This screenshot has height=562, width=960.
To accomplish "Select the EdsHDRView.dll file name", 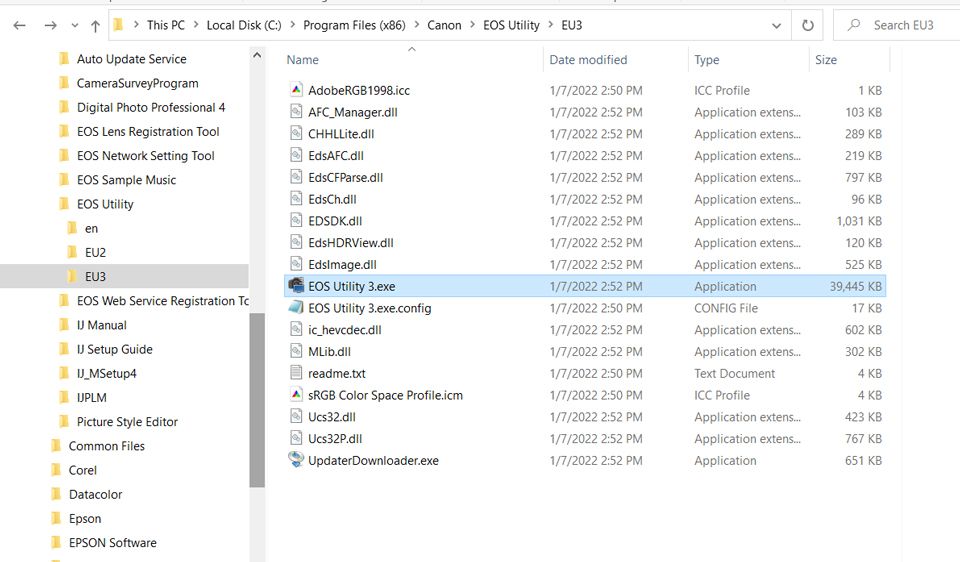I will (x=351, y=242).
